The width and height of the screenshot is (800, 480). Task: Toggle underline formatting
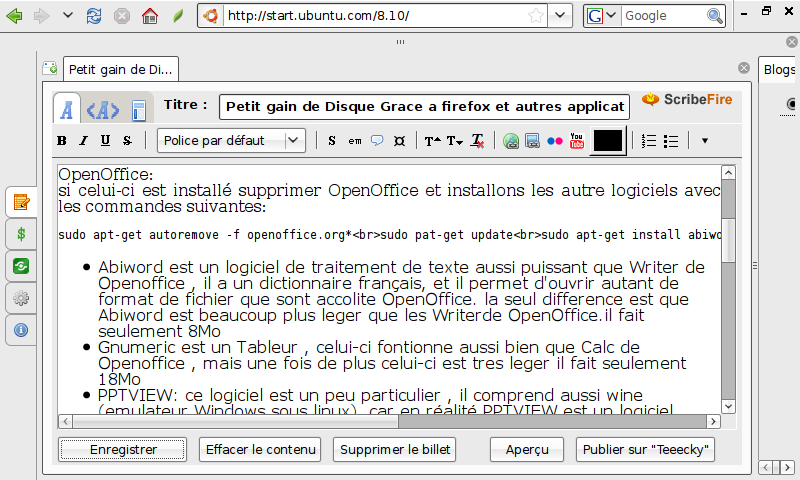(106, 141)
